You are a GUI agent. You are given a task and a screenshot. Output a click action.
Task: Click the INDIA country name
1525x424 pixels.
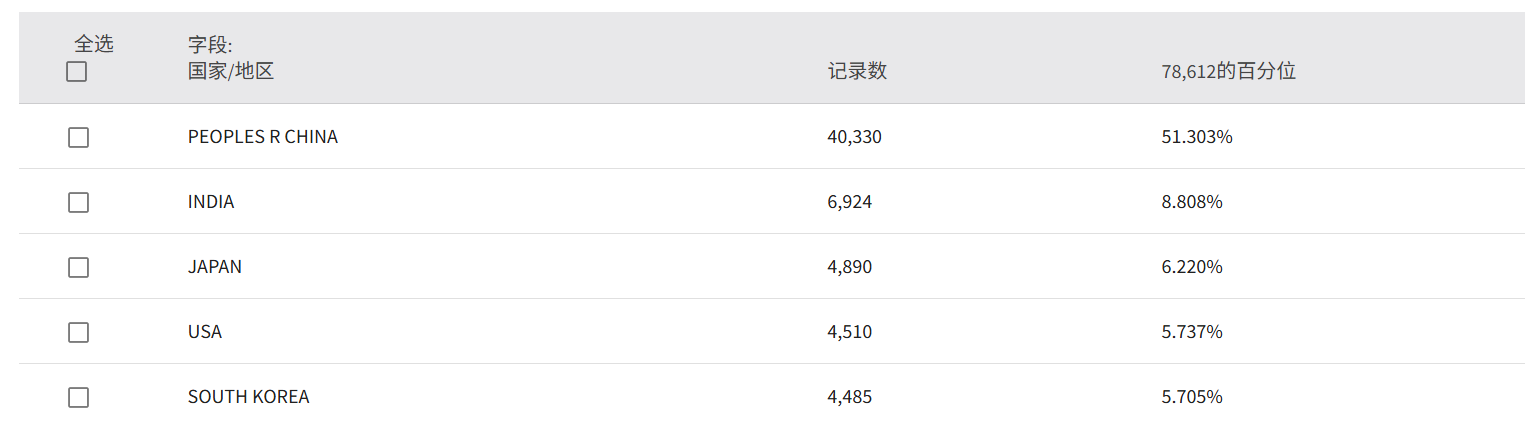(211, 202)
